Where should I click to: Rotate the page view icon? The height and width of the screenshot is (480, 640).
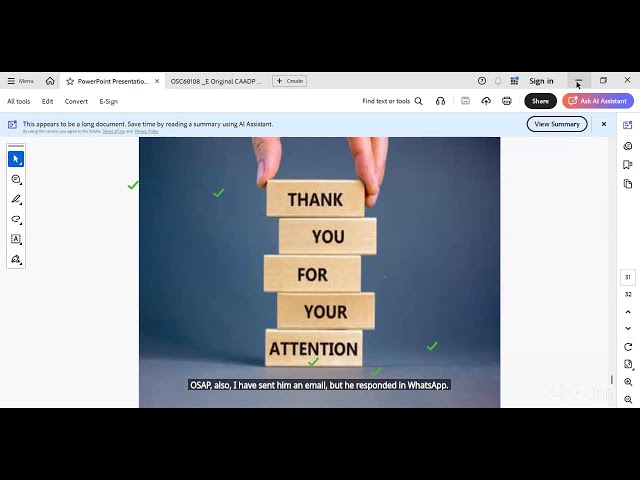(628, 347)
